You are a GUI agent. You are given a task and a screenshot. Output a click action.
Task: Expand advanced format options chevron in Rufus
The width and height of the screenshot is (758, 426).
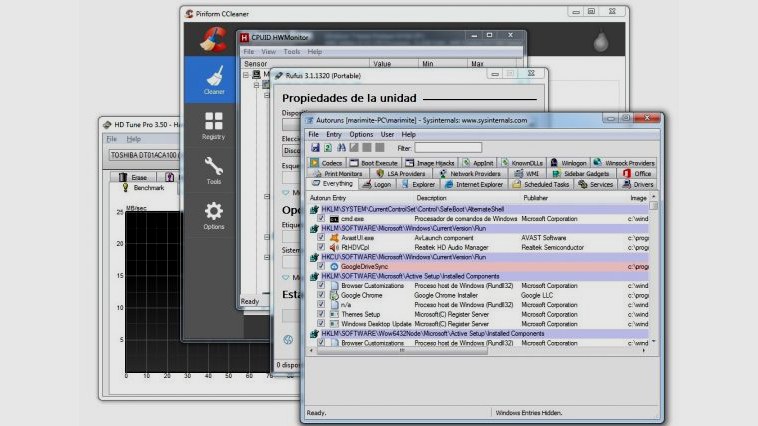(286, 278)
